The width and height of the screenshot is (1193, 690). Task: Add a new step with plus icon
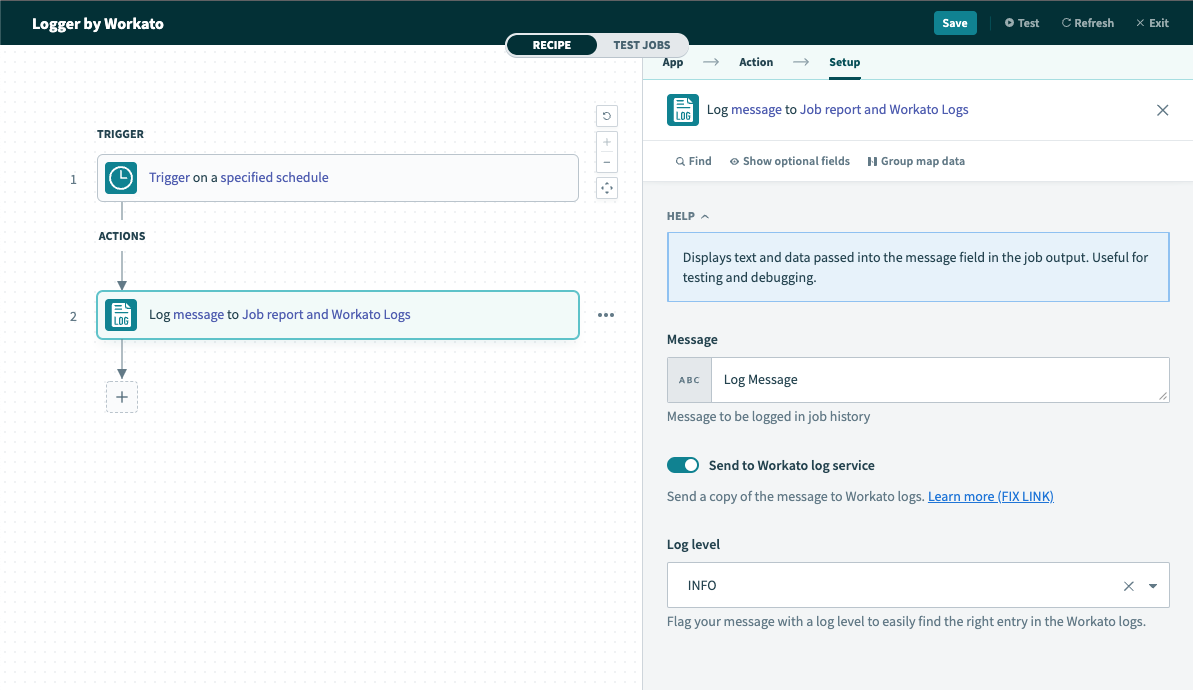pyautogui.click(x=122, y=397)
